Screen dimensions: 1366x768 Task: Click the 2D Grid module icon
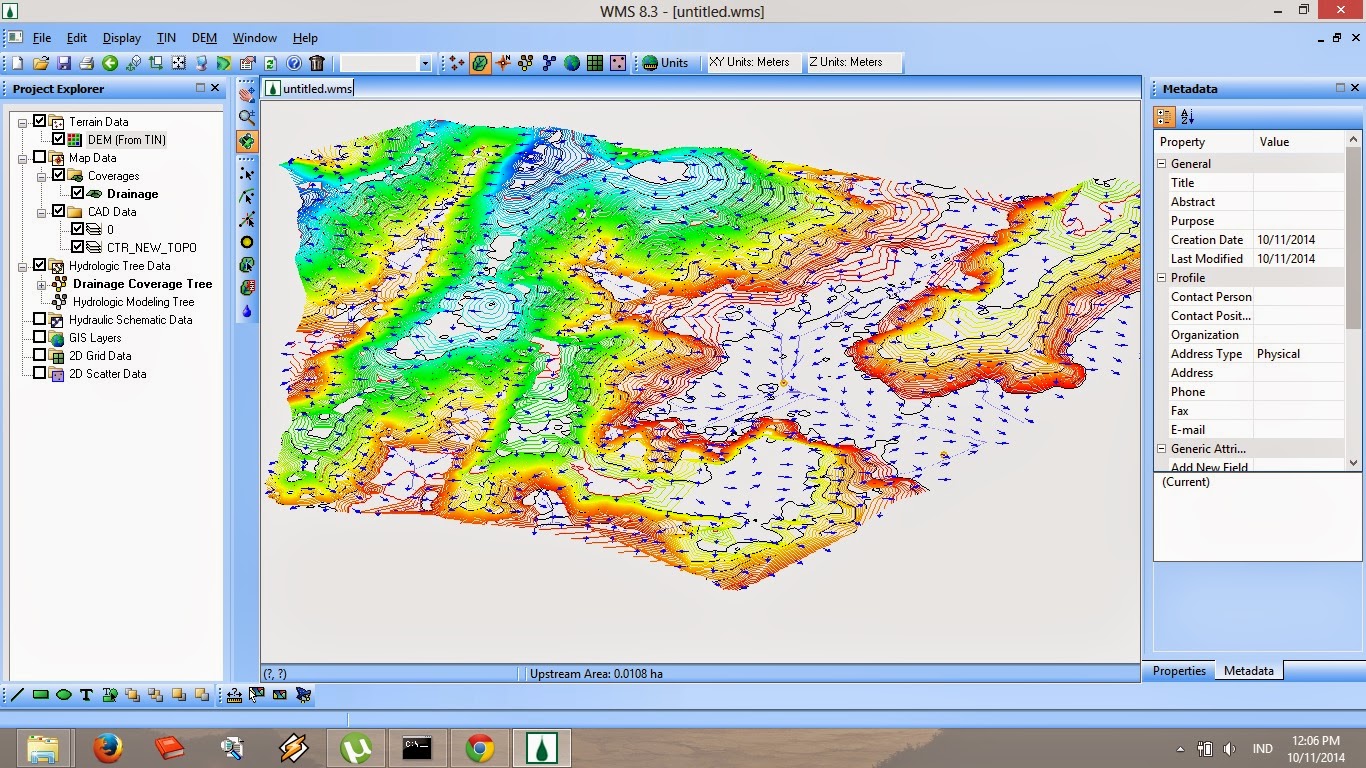[x=596, y=62]
